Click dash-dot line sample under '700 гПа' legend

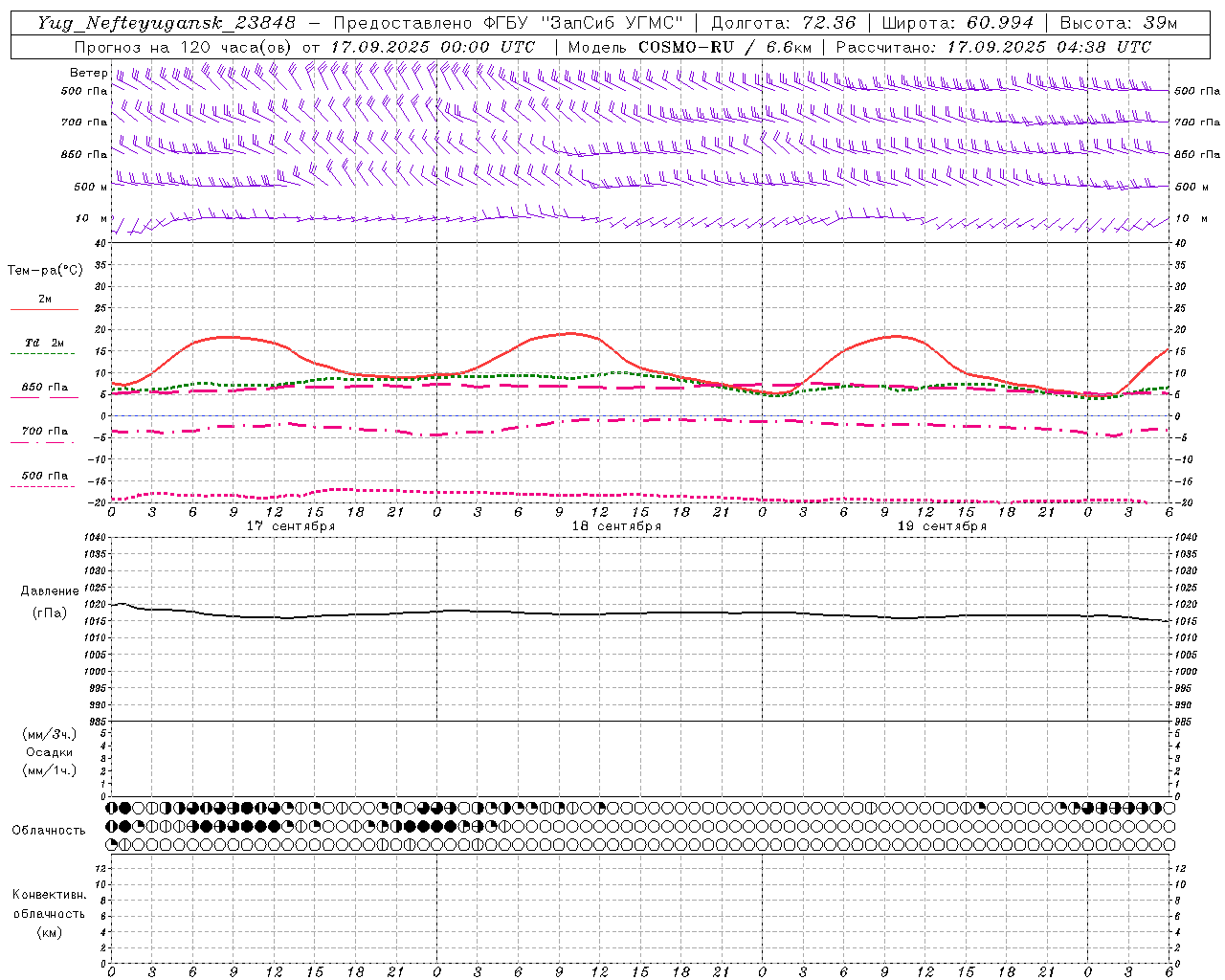(x=42, y=442)
